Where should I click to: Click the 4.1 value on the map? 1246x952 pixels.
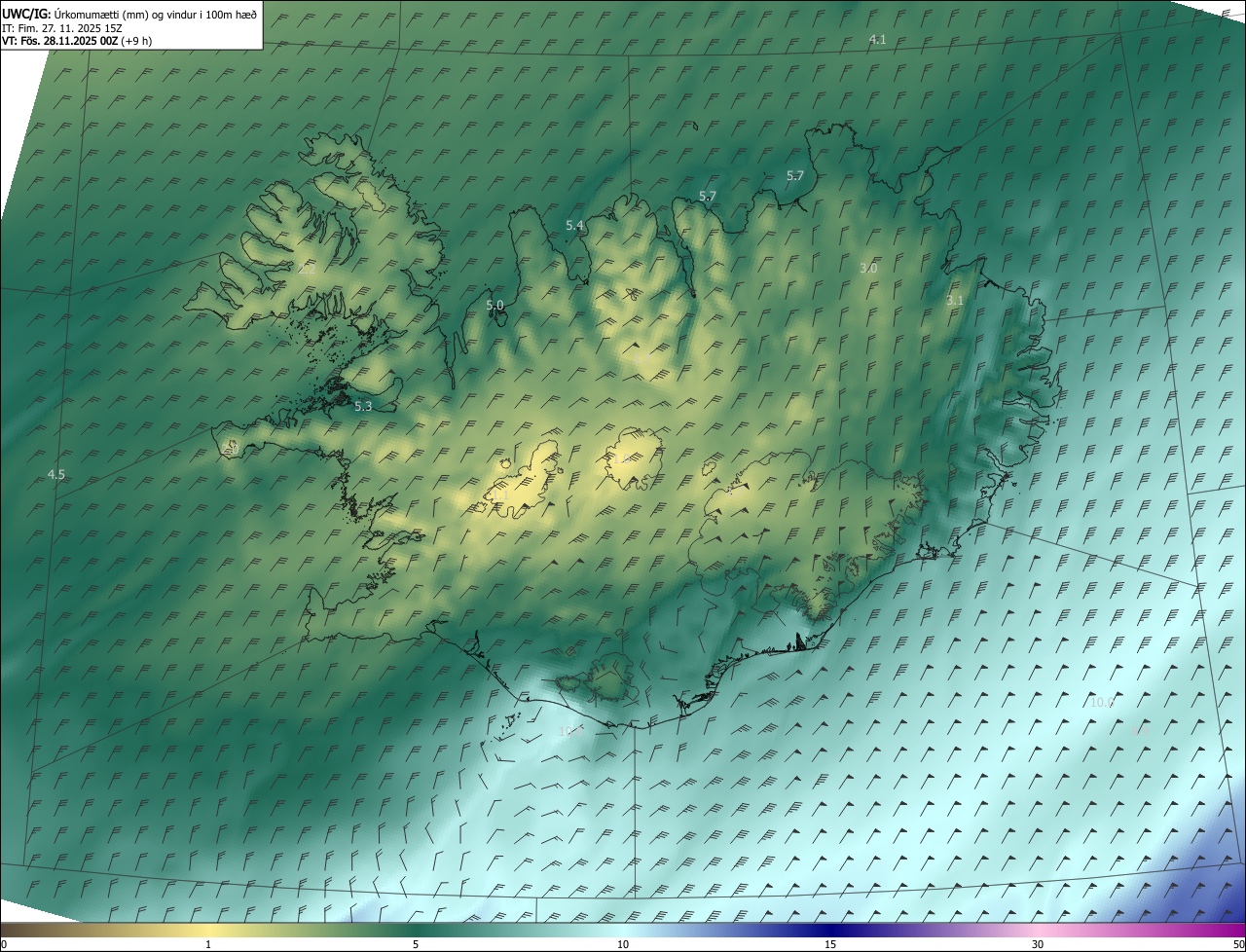coord(877,39)
